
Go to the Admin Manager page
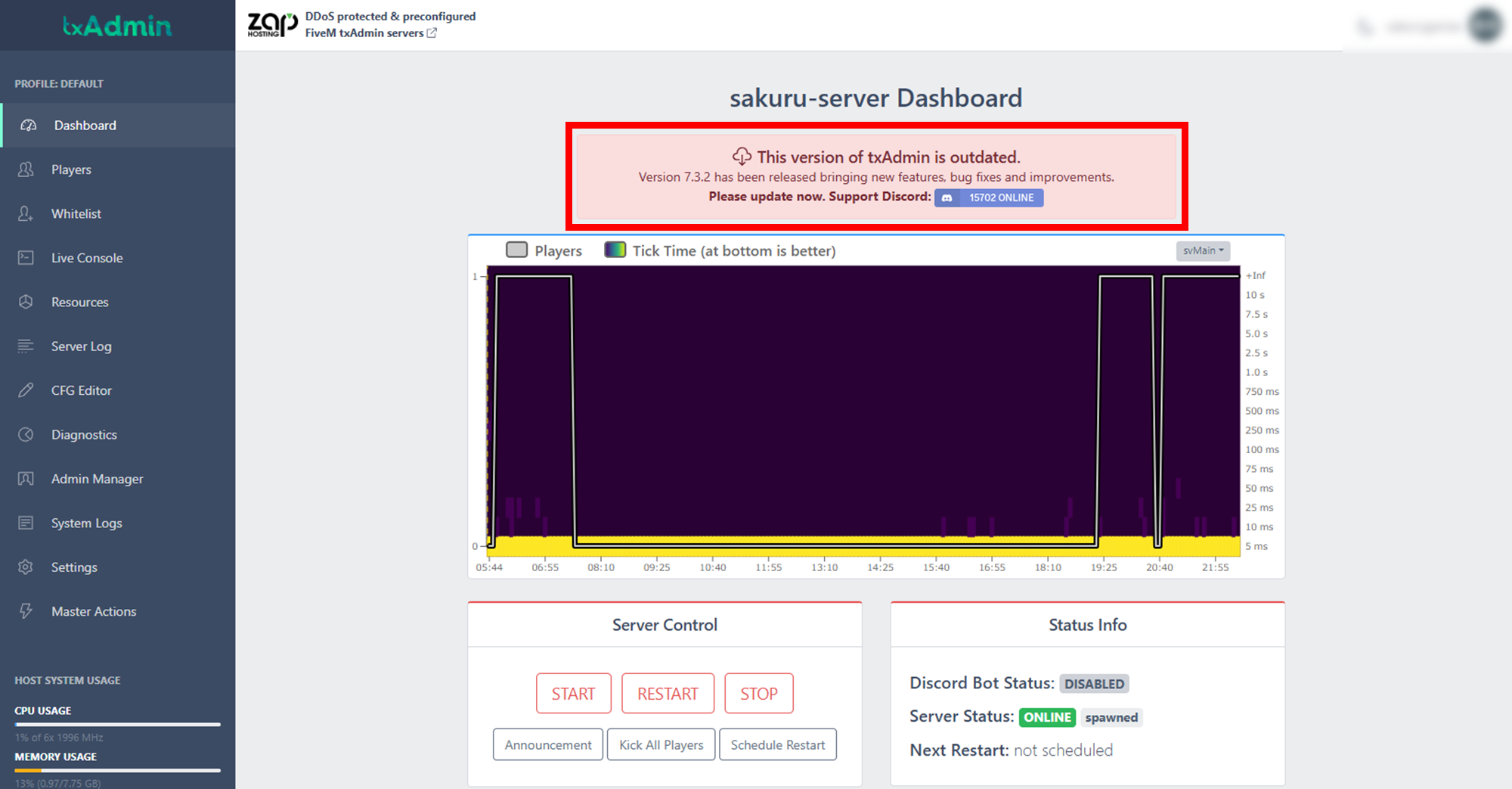[x=97, y=479]
